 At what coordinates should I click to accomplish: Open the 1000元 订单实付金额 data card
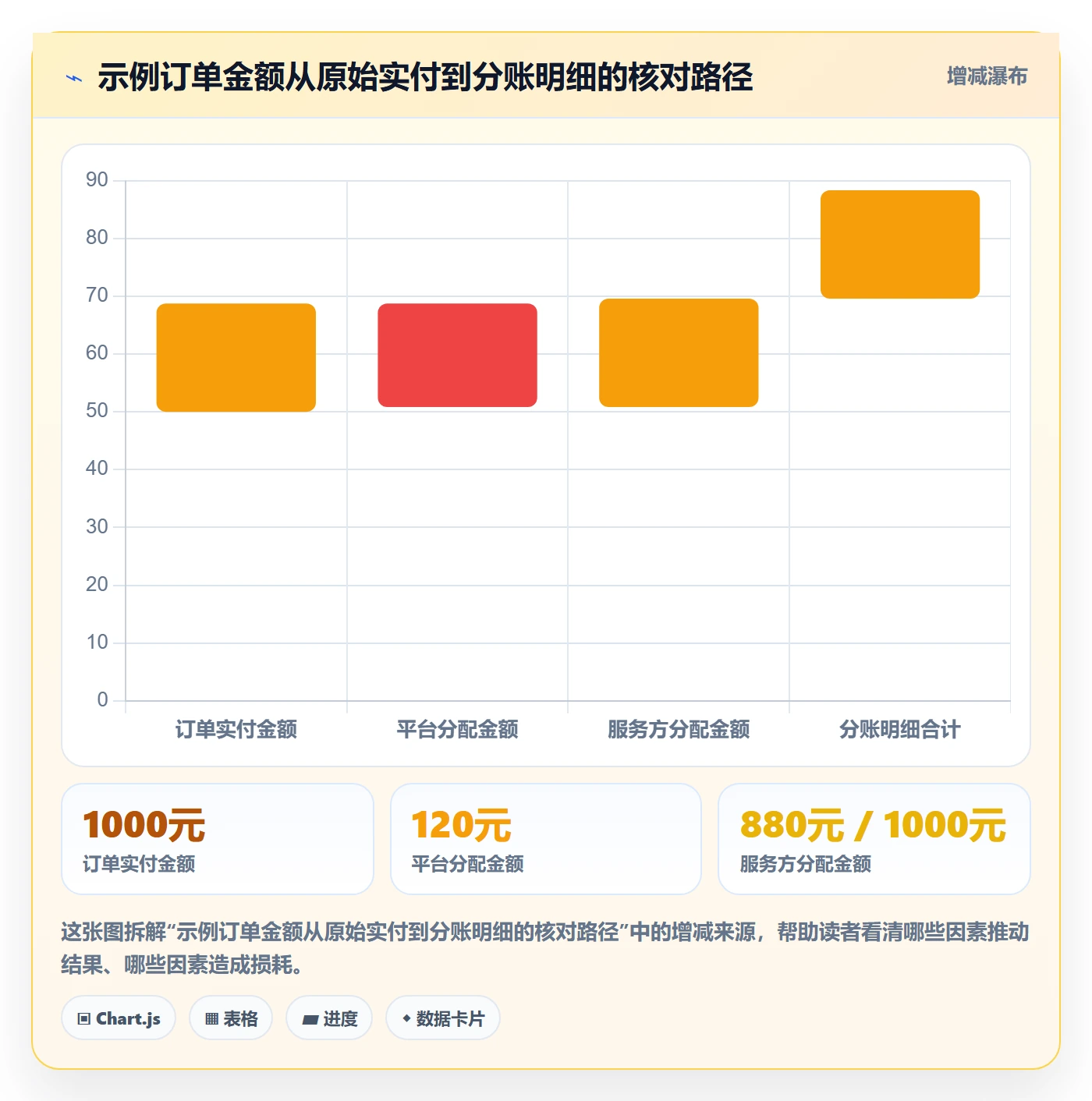(218, 839)
